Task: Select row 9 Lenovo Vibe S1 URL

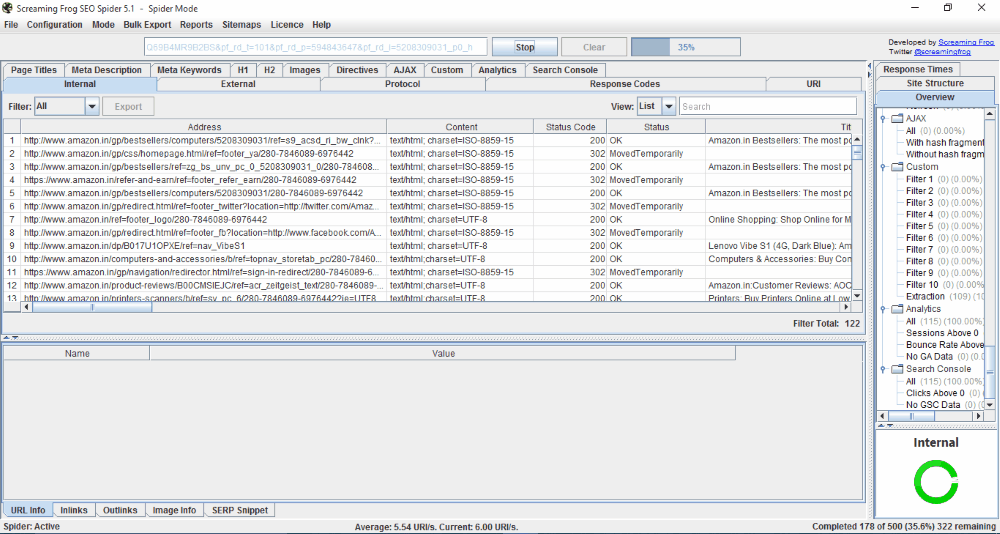Action: click(204, 246)
